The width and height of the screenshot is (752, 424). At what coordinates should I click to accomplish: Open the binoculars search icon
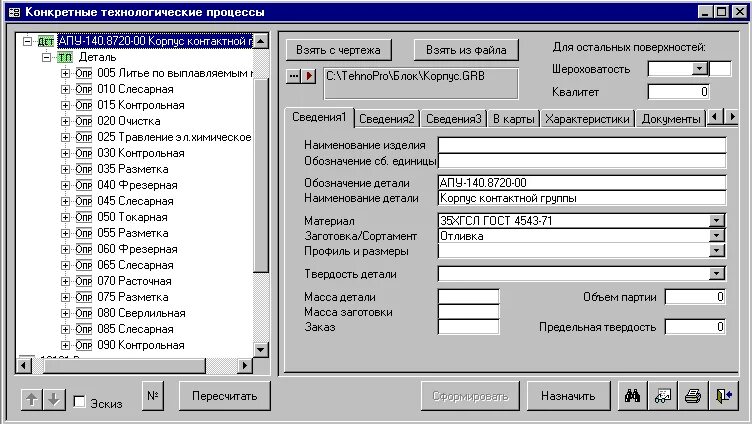633,396
